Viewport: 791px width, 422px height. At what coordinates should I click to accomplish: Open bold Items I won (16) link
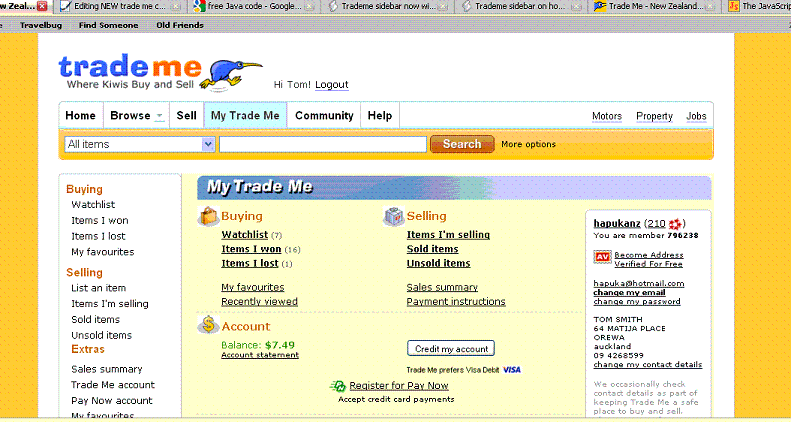point(251,249)
